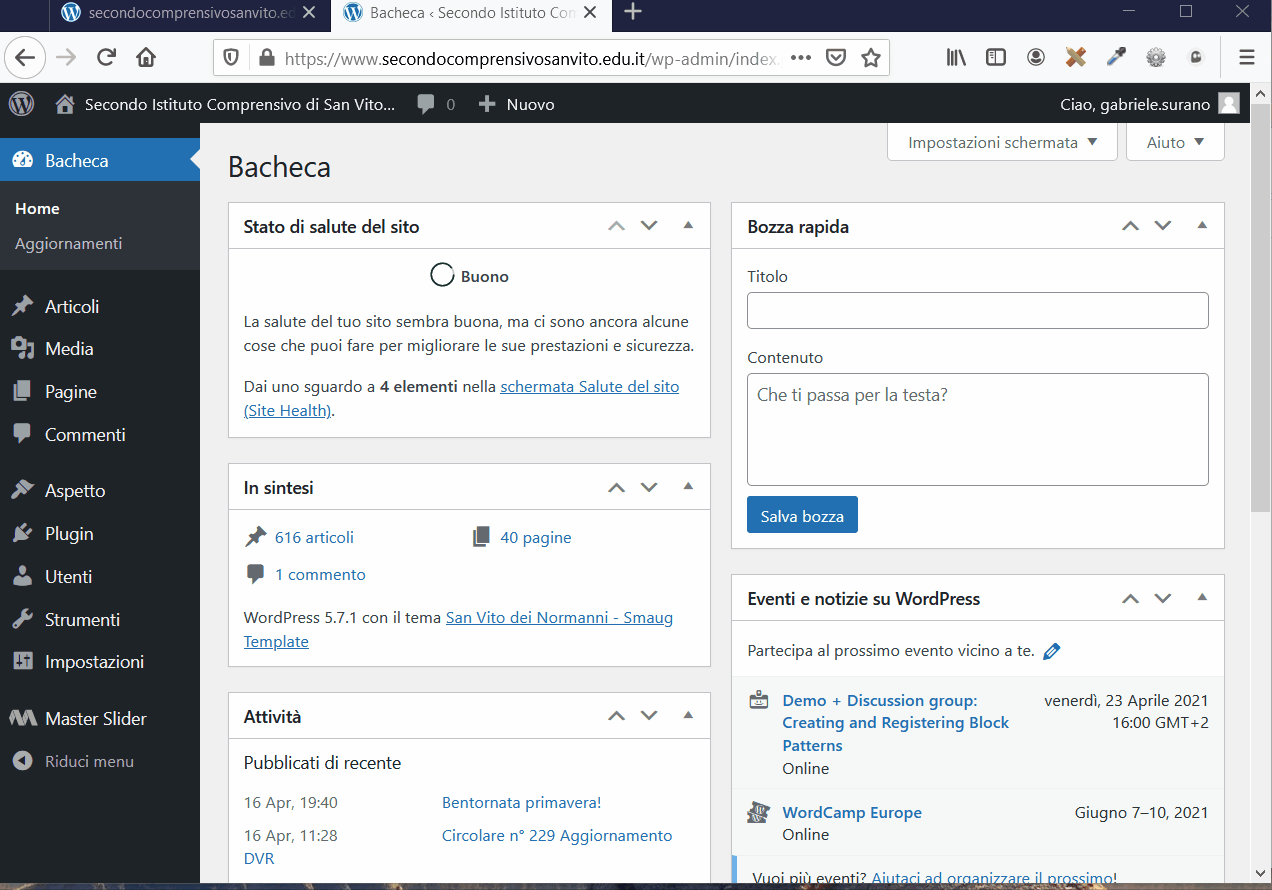Screen dimensions: 1272x890
Task: Open user avatar in admin bar
Action: (x=1229, y=104)
